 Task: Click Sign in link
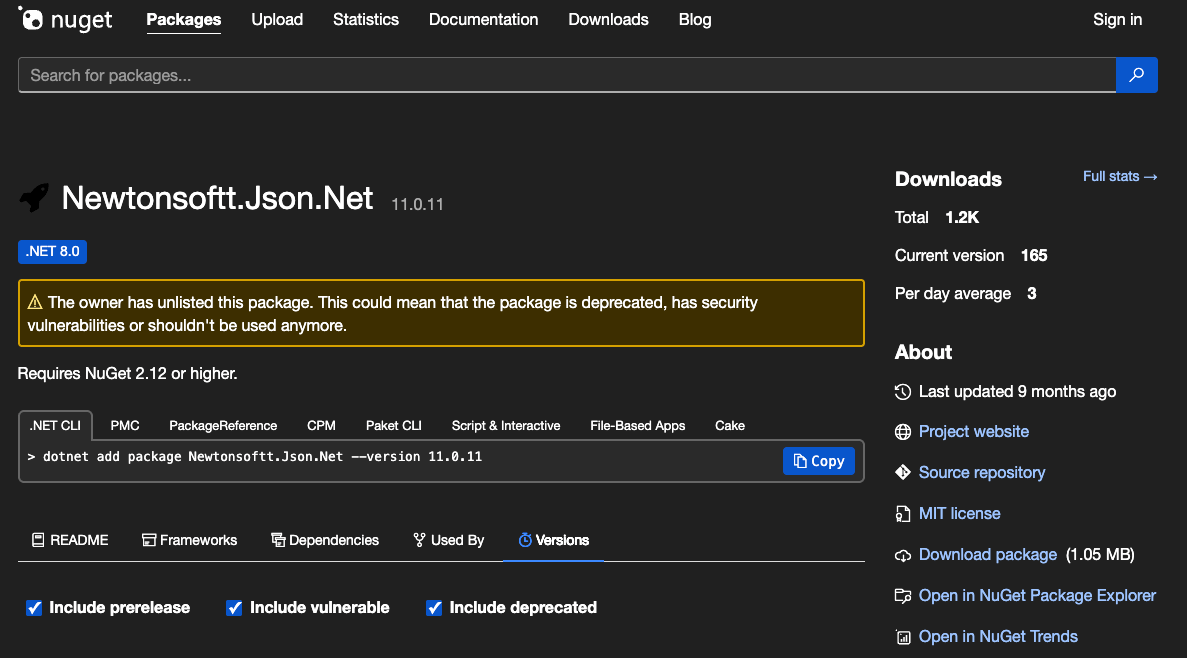coord(1117,20)
